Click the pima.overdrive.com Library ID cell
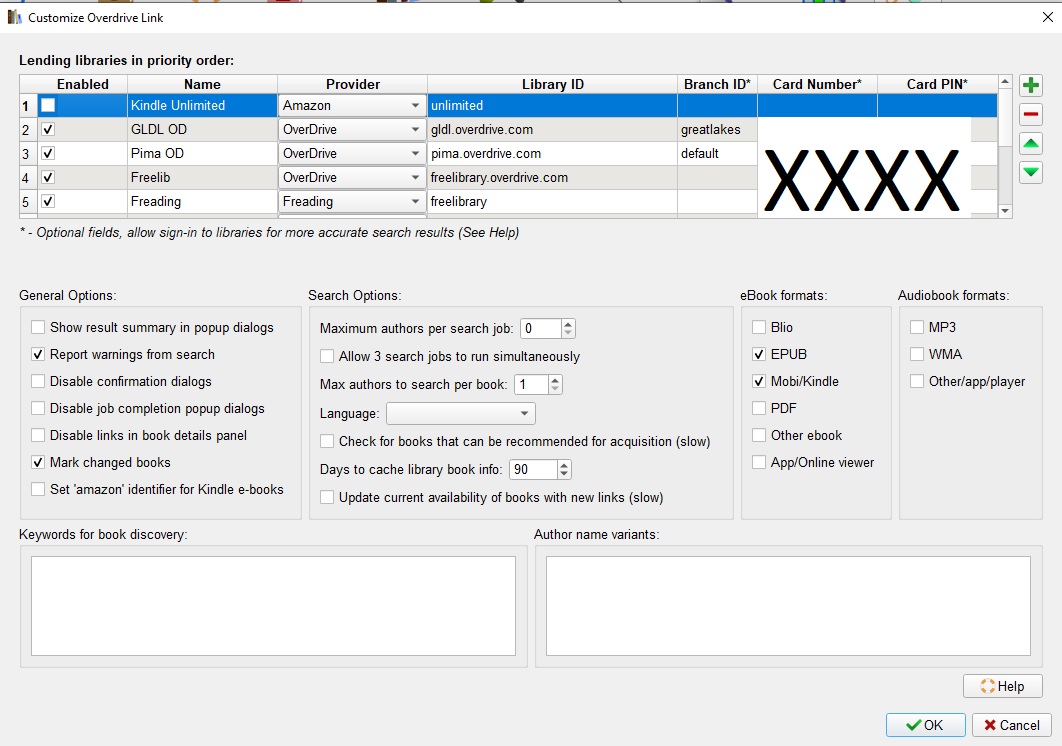 pyautogui.click(x=553, y=153)
